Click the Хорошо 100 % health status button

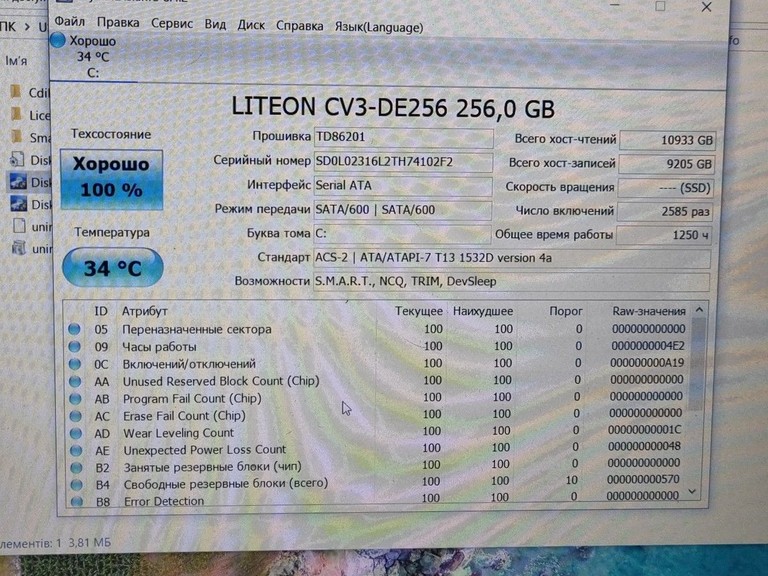coord(112,180)
